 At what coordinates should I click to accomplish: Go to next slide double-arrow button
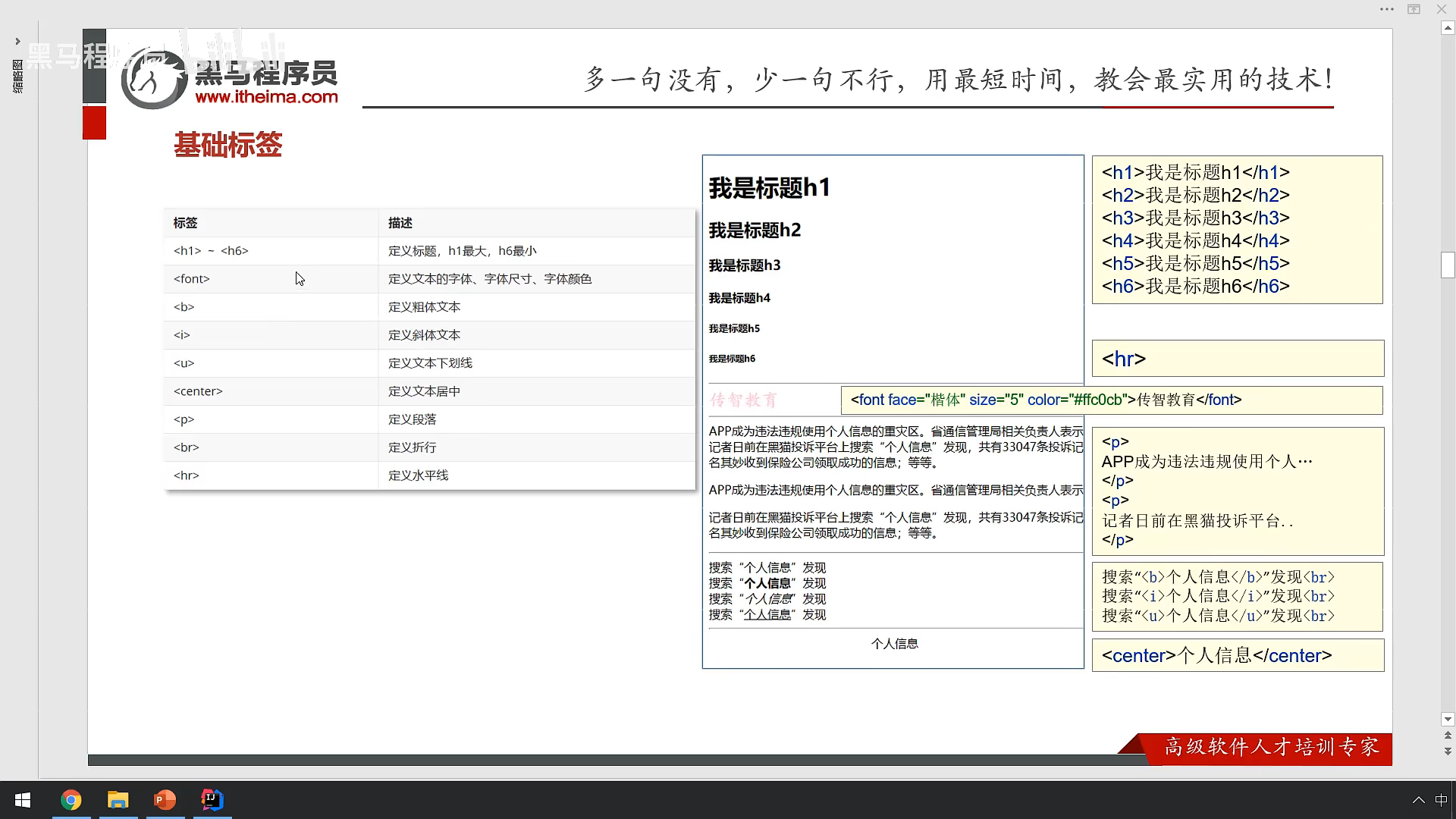[x=1448, y=752]
